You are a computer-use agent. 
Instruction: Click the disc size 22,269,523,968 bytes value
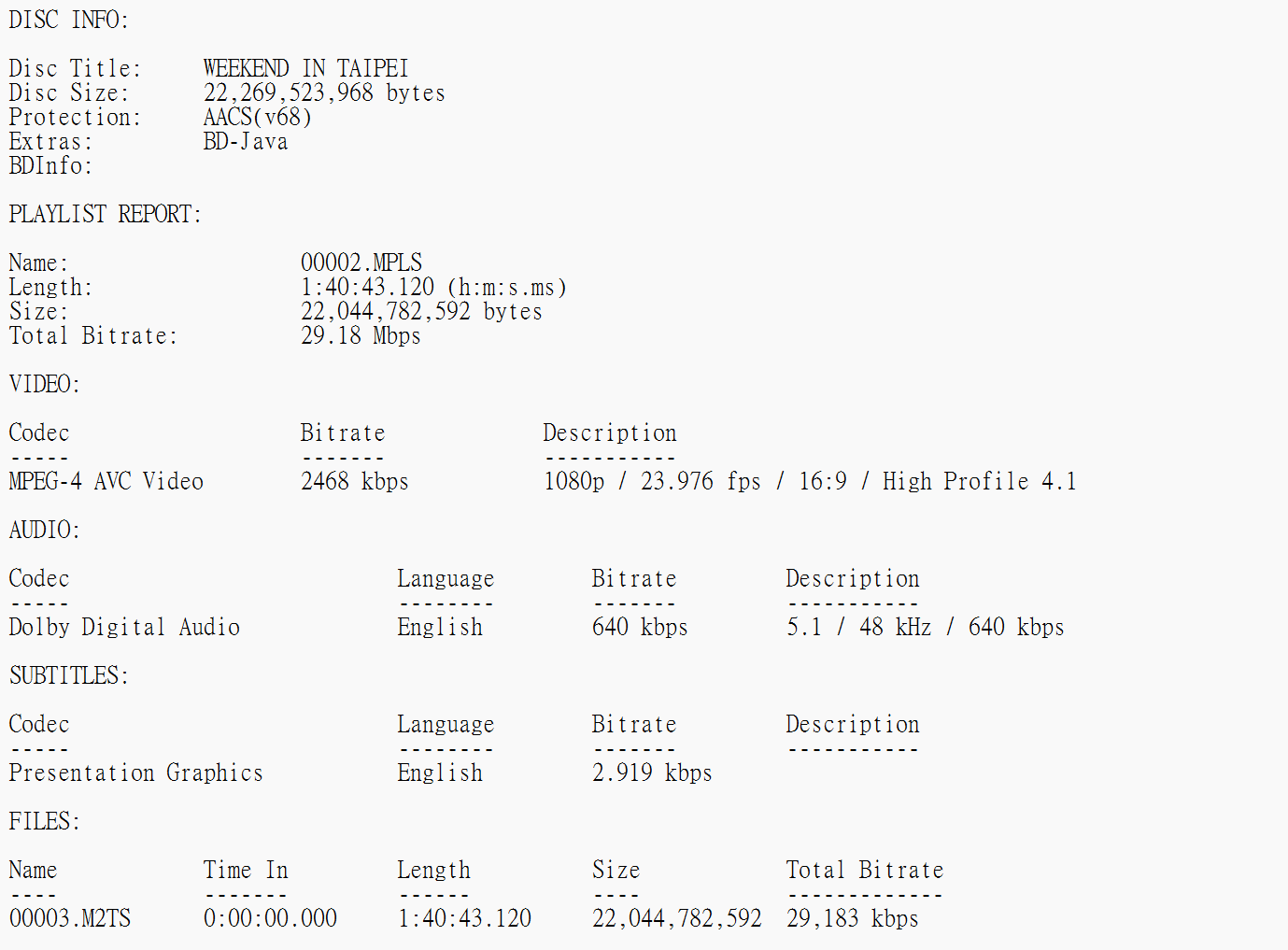pos(324,92)
